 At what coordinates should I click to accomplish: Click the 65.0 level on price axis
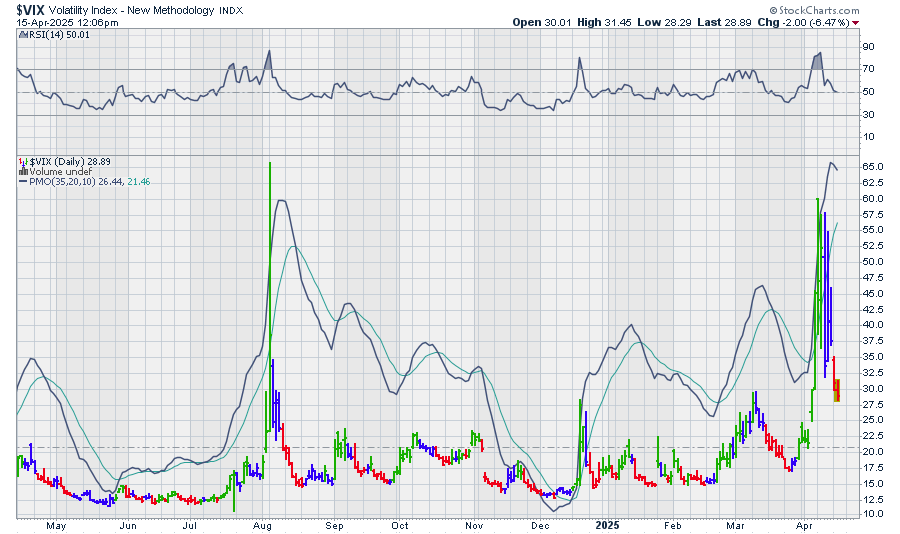[x=871, y=166]
